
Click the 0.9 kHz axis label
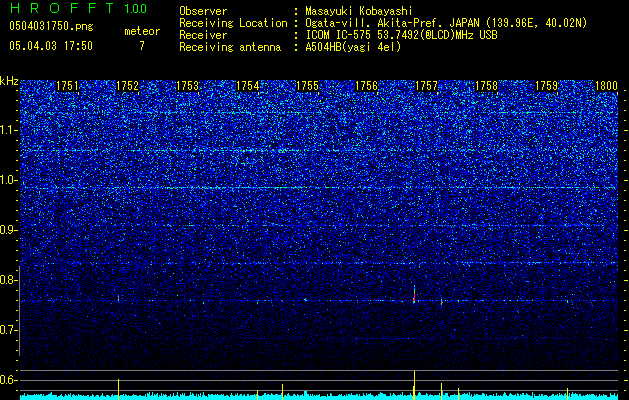[9, 230]
